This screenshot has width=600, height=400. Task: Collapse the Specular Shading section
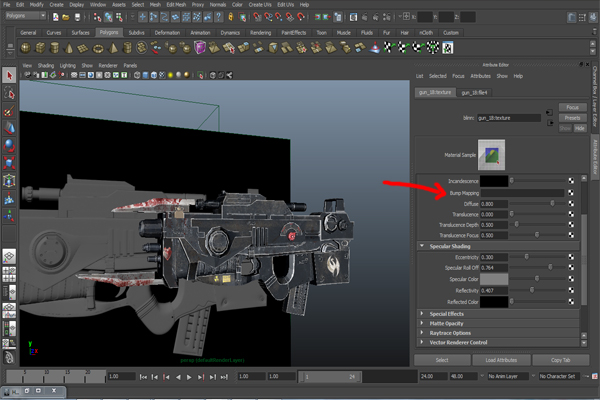pyautogui.click(x=422, y=246)
